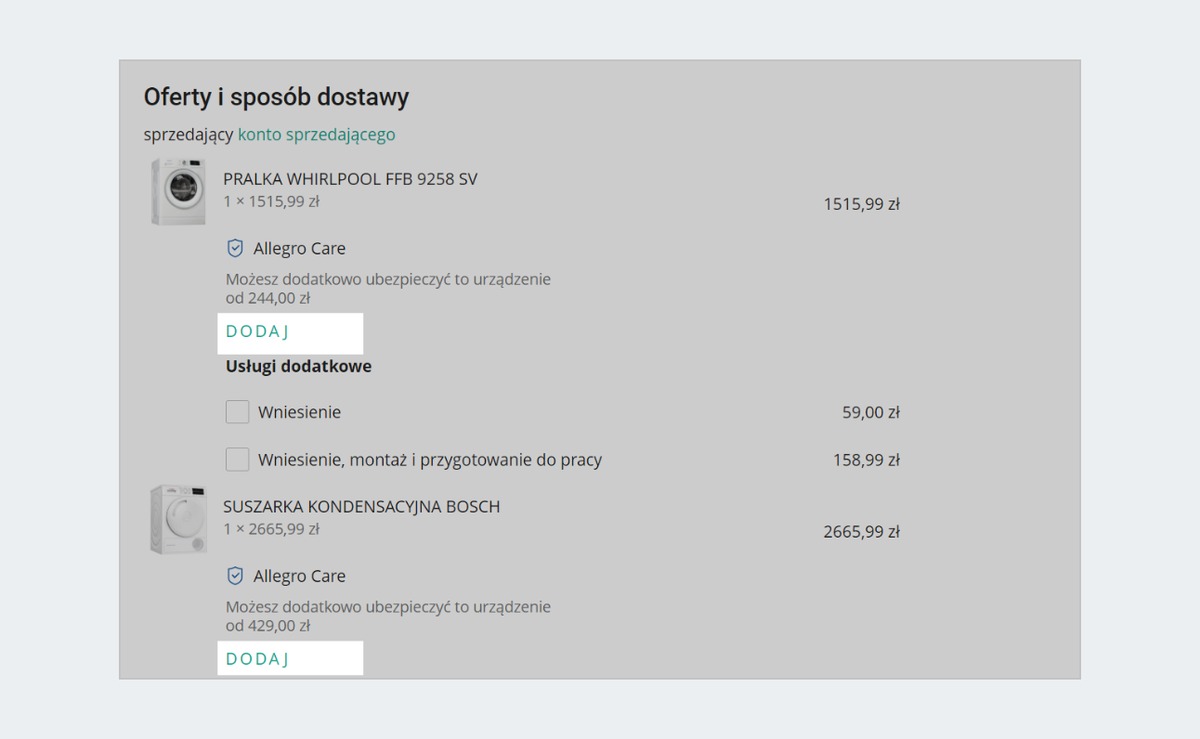Enable Wniesienie, montaż i przygotowanie do pracy
The height and width of the screenshot is (739, 1200).
pyautogui.click(x=237, y=458)
